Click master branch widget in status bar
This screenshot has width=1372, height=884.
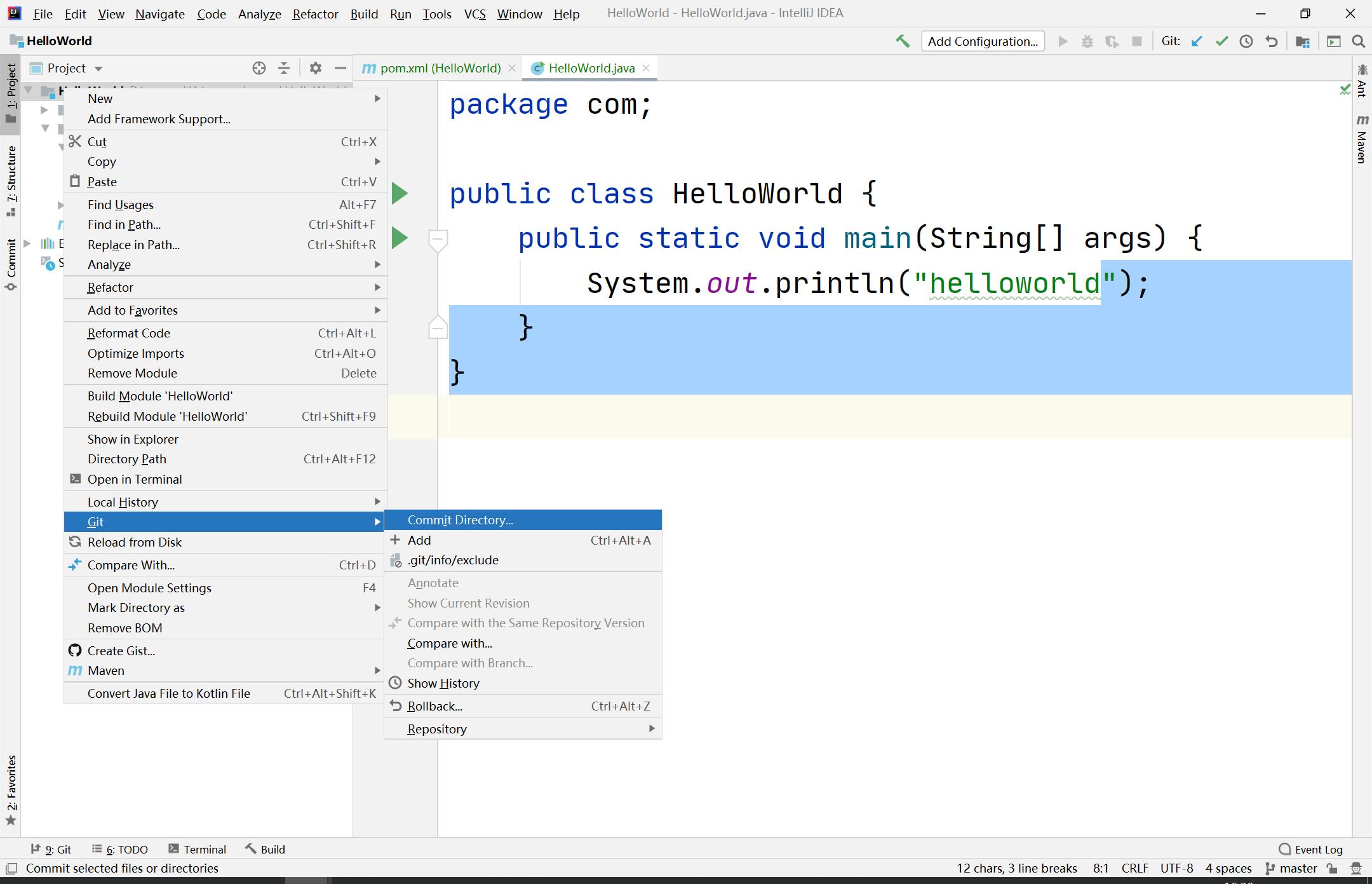pyautogui.click(x=1291, y=868)
